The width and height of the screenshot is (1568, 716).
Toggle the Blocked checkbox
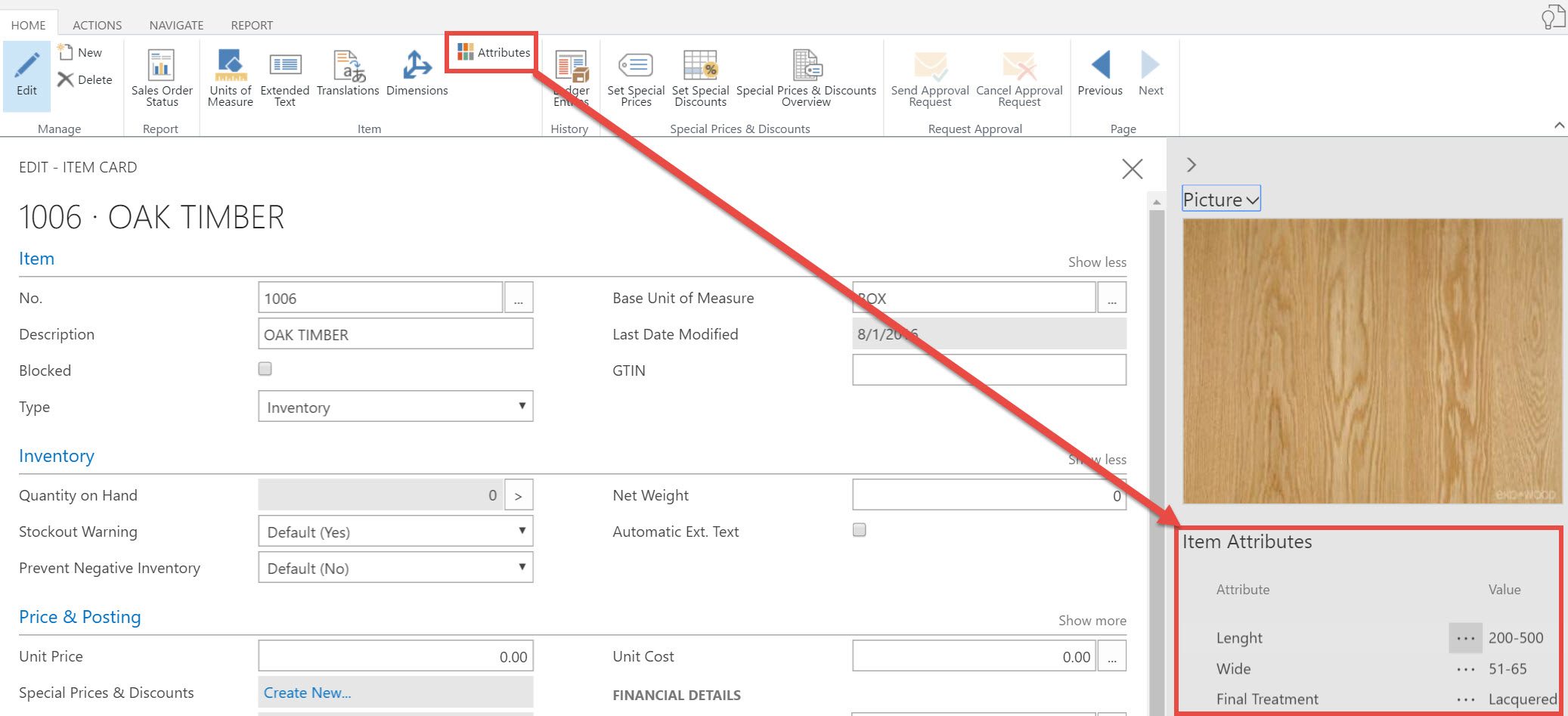pyautogui.click(x=265, y=368)
